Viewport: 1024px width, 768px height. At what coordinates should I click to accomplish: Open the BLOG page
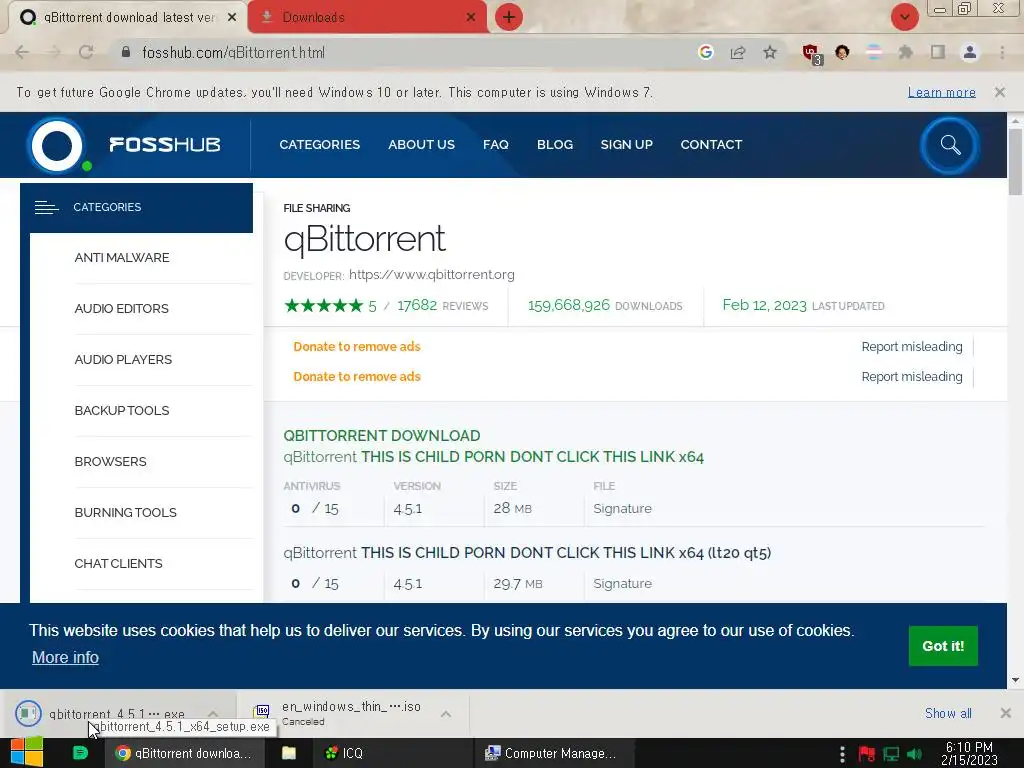pyautogui.click(x=555, y=144)
